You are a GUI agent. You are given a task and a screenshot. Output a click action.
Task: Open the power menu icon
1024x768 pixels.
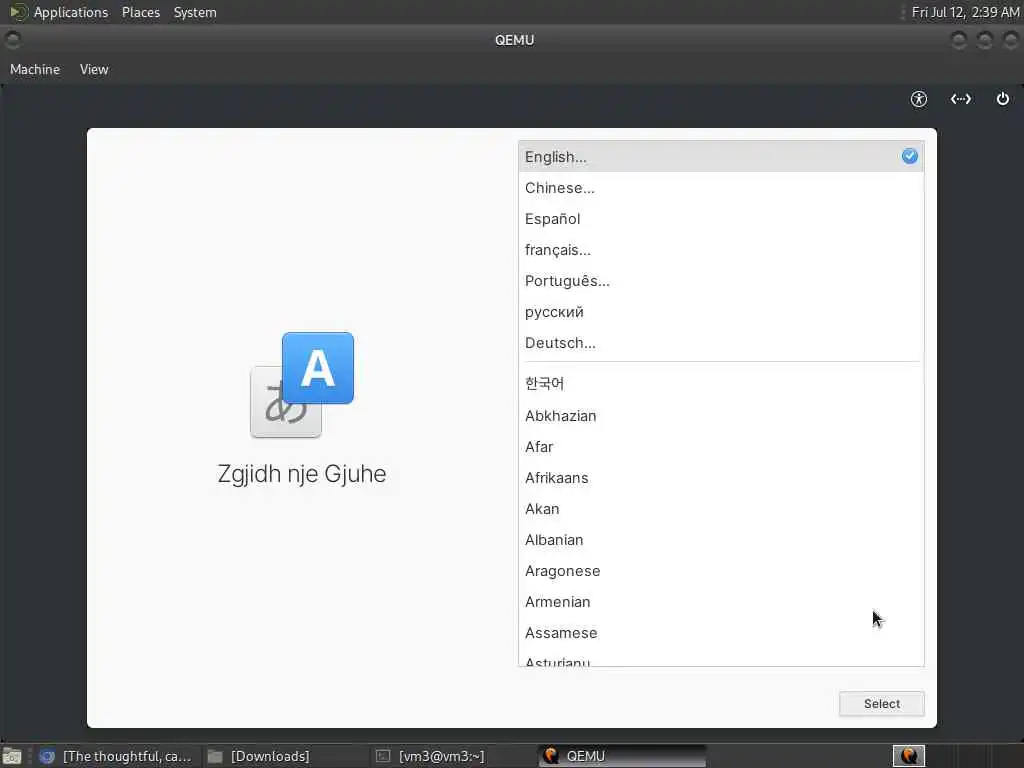1002,99
